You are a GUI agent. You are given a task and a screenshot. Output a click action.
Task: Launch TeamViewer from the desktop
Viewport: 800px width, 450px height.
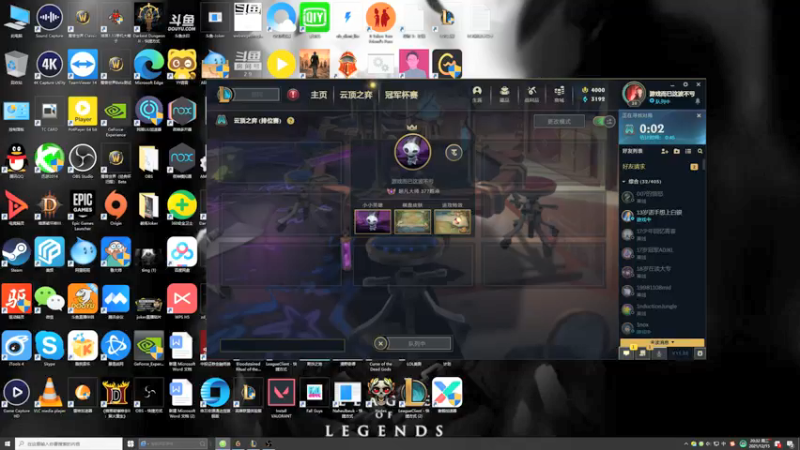point(83,67)
